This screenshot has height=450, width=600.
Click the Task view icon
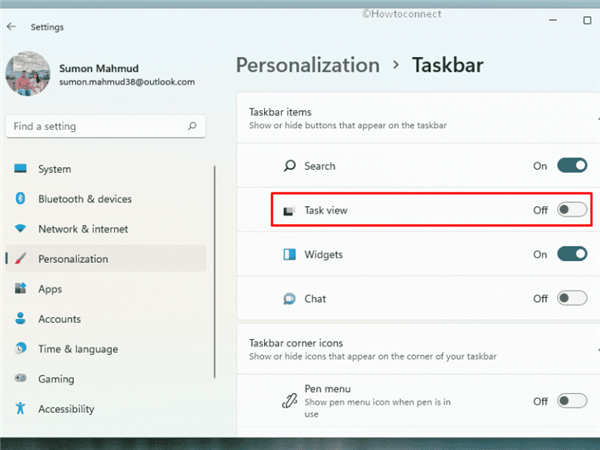pyautogui.click(x=289, y=211)
